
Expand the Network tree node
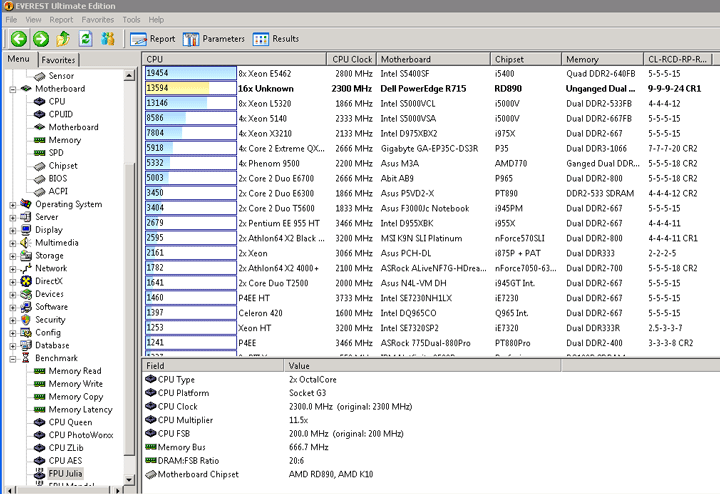[x=13, y=269]
